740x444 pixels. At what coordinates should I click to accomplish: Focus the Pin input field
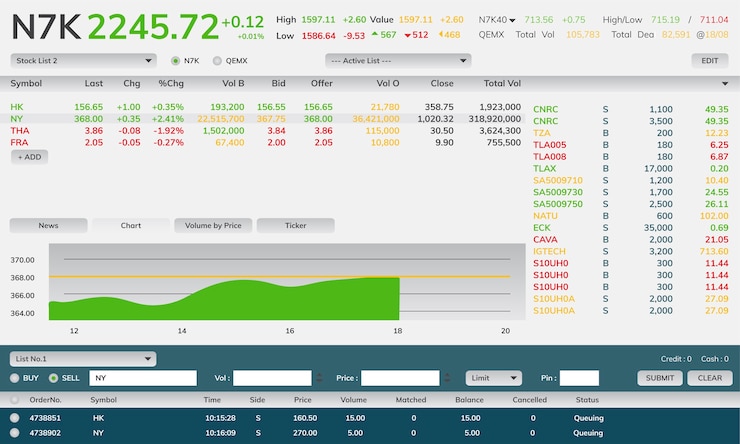(579, 378)
